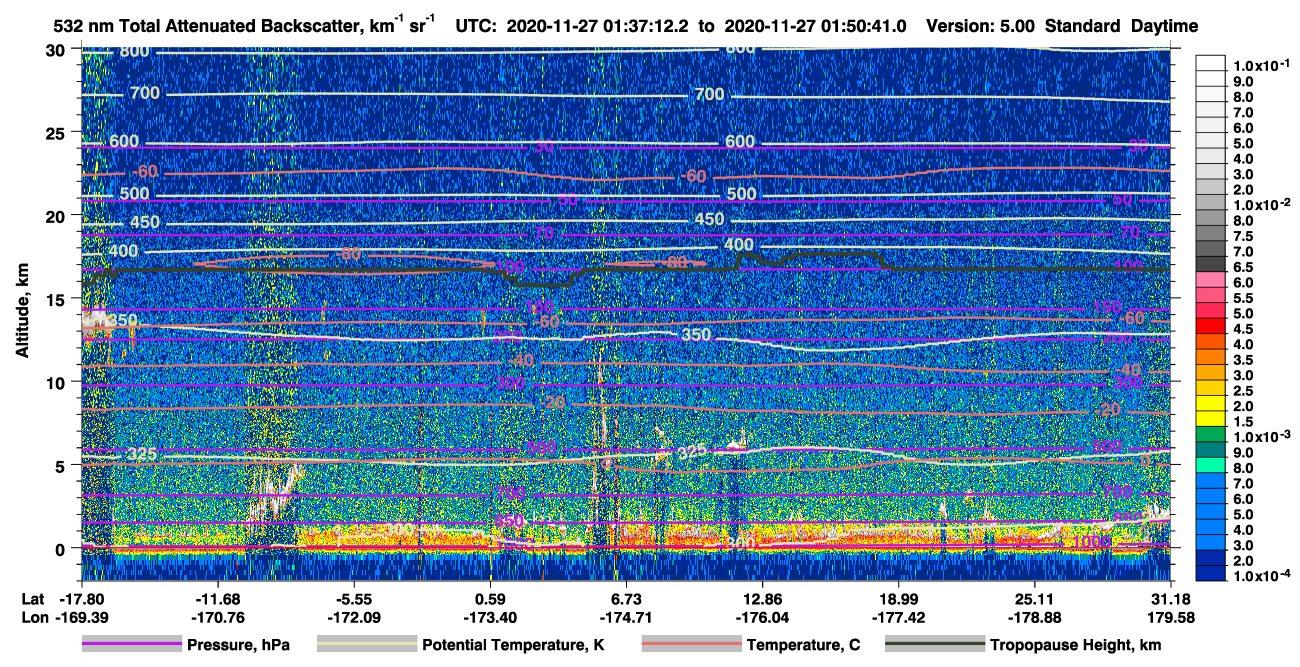Click the left 325 potential temperature contour label
Image resolution: width=1300 pixels, height=667 pixels.
[143, 455]
